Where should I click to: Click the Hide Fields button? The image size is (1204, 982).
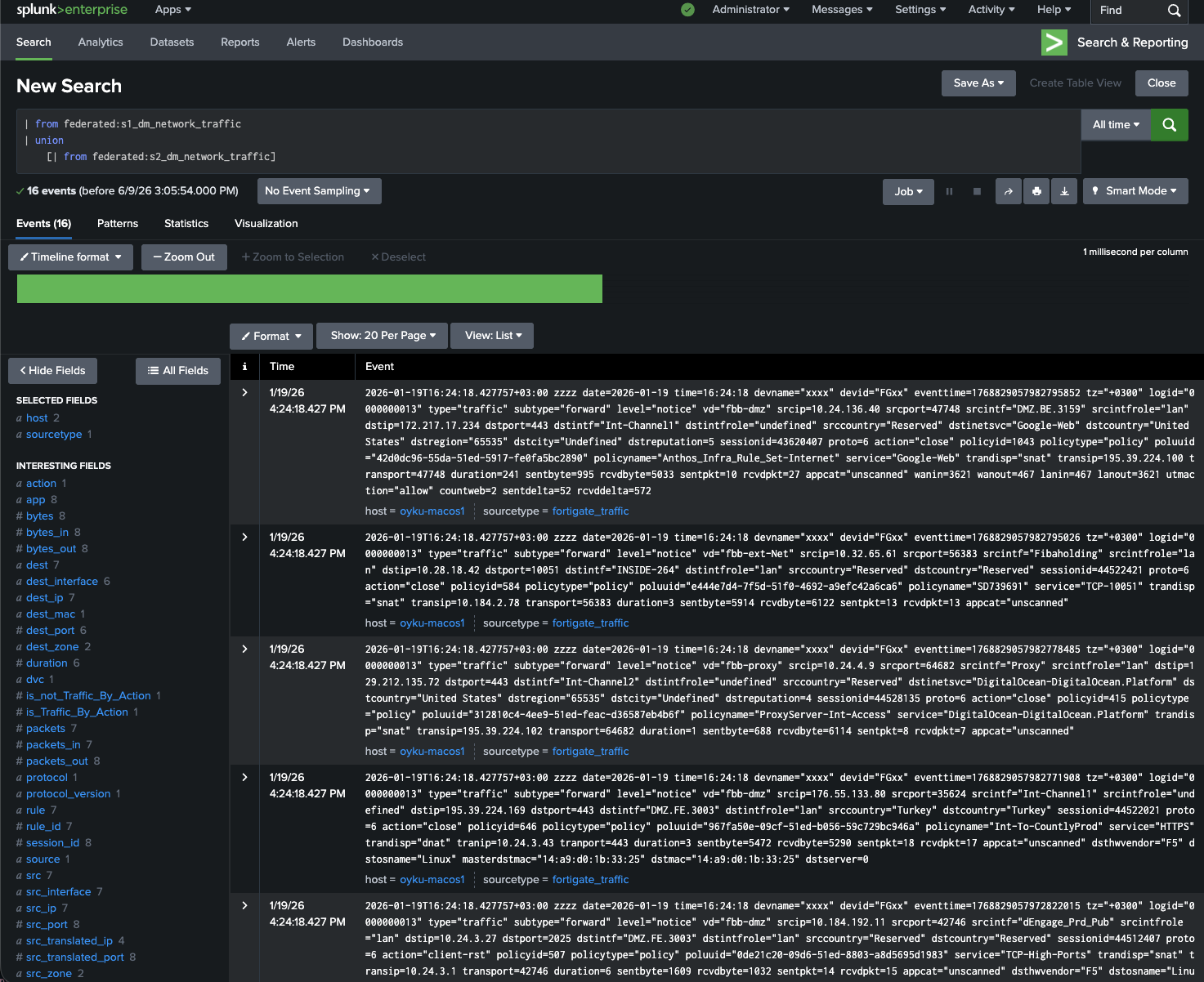tap(52, 371)
